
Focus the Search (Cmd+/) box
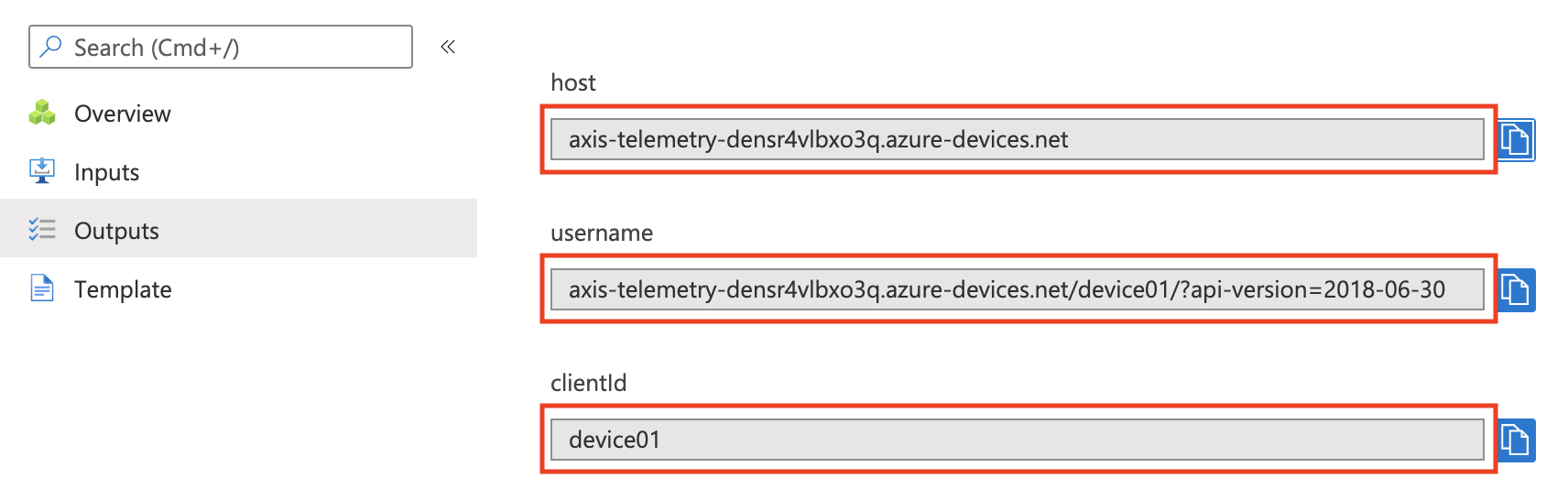[x=221, y=47]
